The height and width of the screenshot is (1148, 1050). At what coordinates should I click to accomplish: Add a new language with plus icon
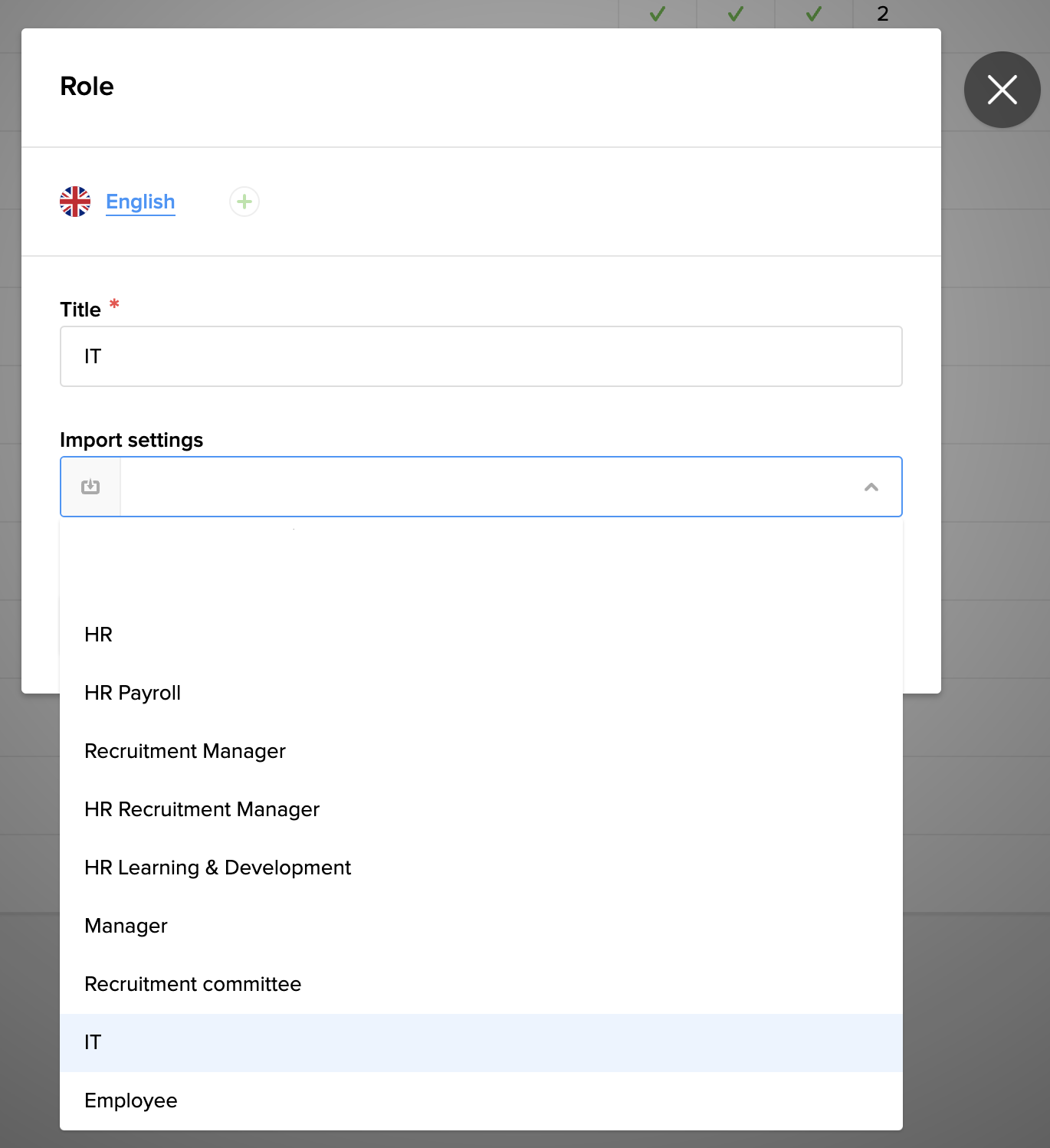[x=244, y=202]
